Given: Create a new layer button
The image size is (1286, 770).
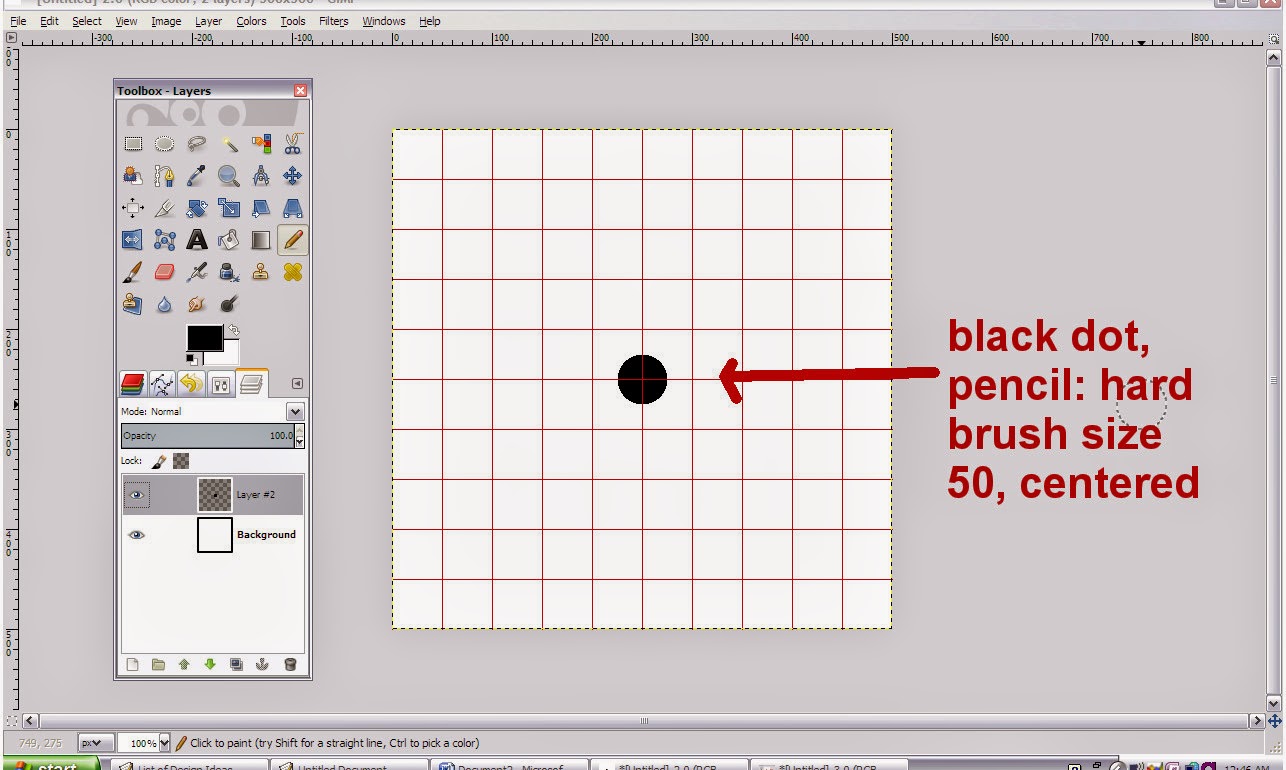Looking at the screenshot, I should point(132,664).
